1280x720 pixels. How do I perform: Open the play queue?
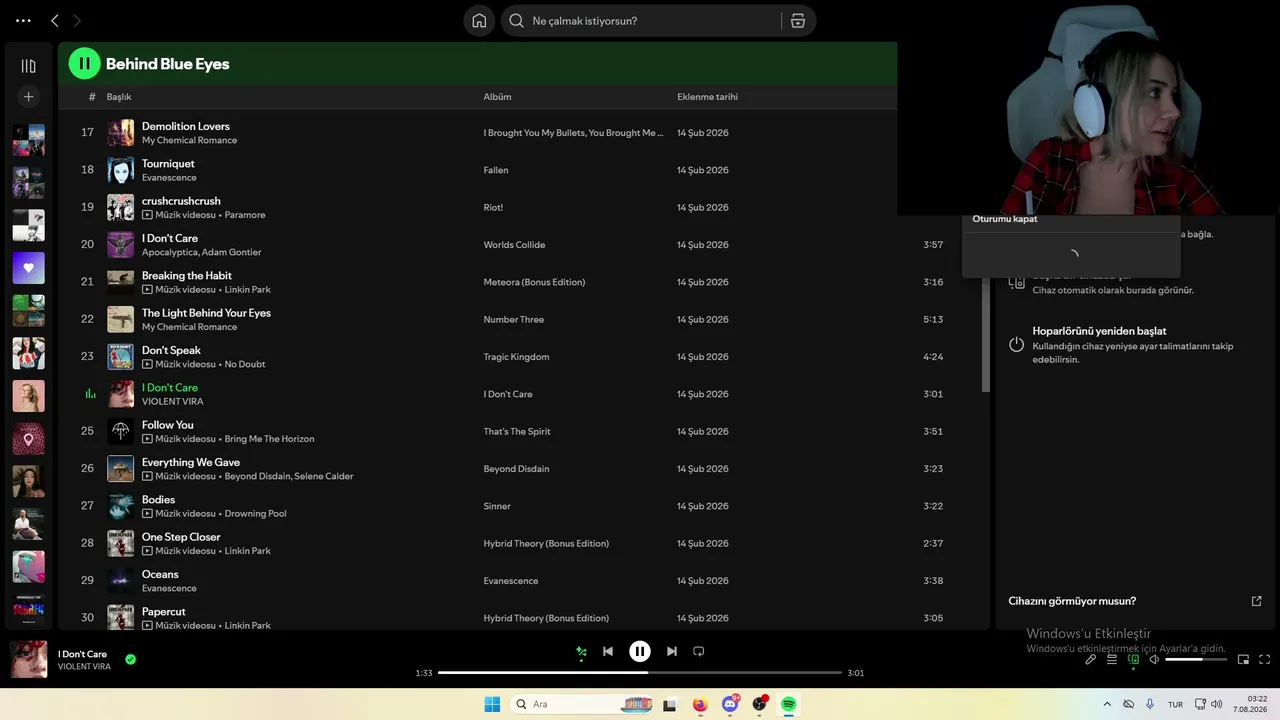1112,659
